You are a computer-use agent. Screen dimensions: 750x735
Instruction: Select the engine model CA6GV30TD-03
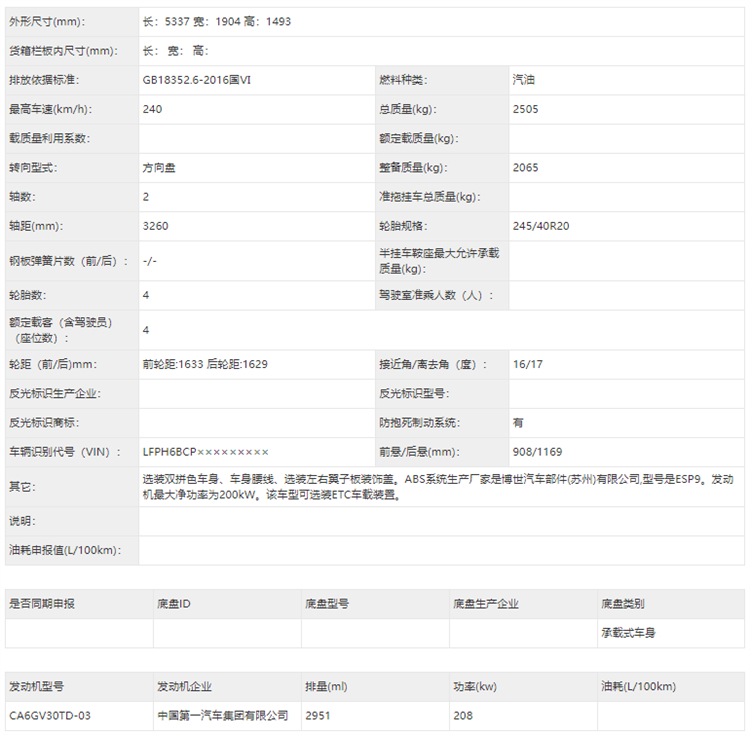50,716
